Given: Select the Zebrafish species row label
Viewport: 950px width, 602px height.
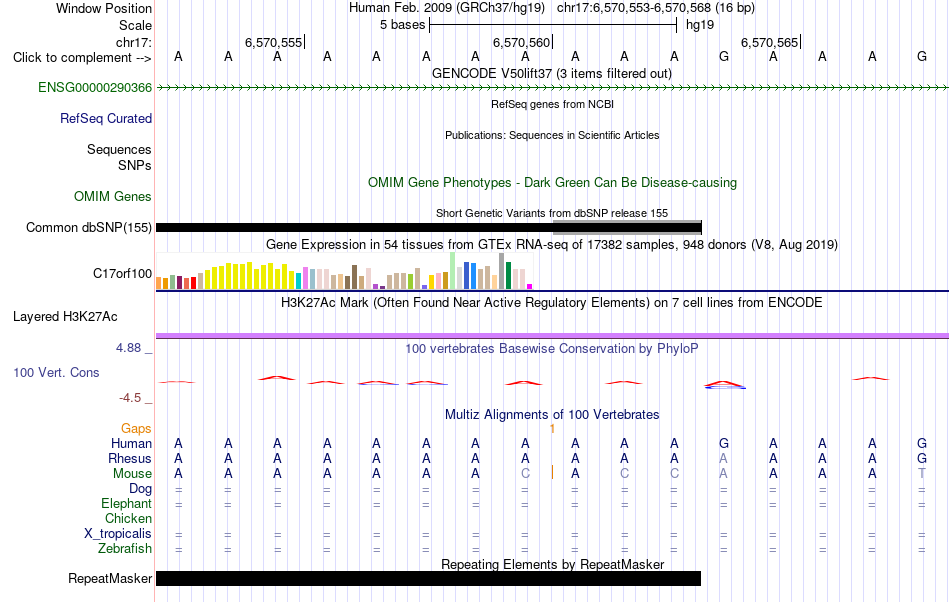Looking at the screenshot, I should point(125,549).
